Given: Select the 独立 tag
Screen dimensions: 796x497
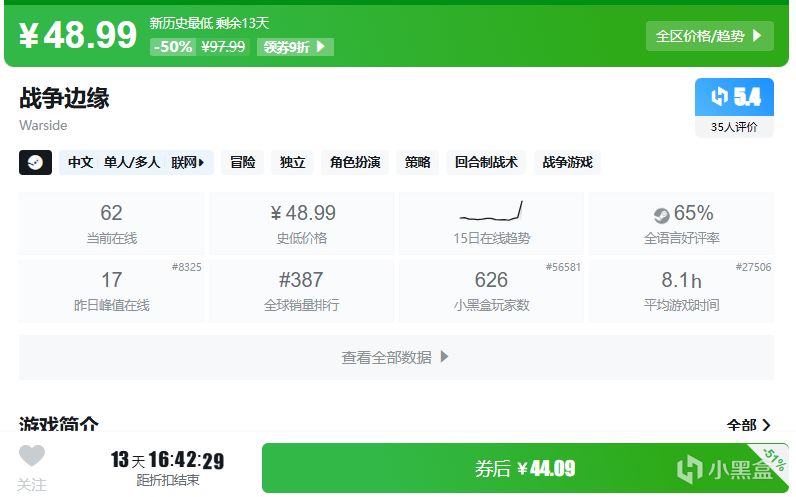Looking at the screenshot, I should (x=292, y=162).
